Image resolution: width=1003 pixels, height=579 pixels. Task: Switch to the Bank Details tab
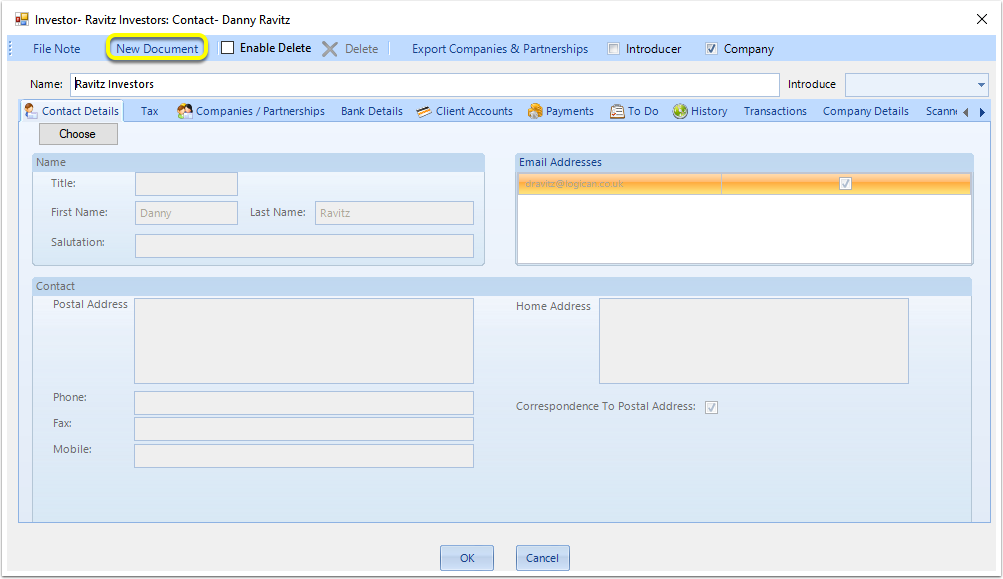(372, 111)
